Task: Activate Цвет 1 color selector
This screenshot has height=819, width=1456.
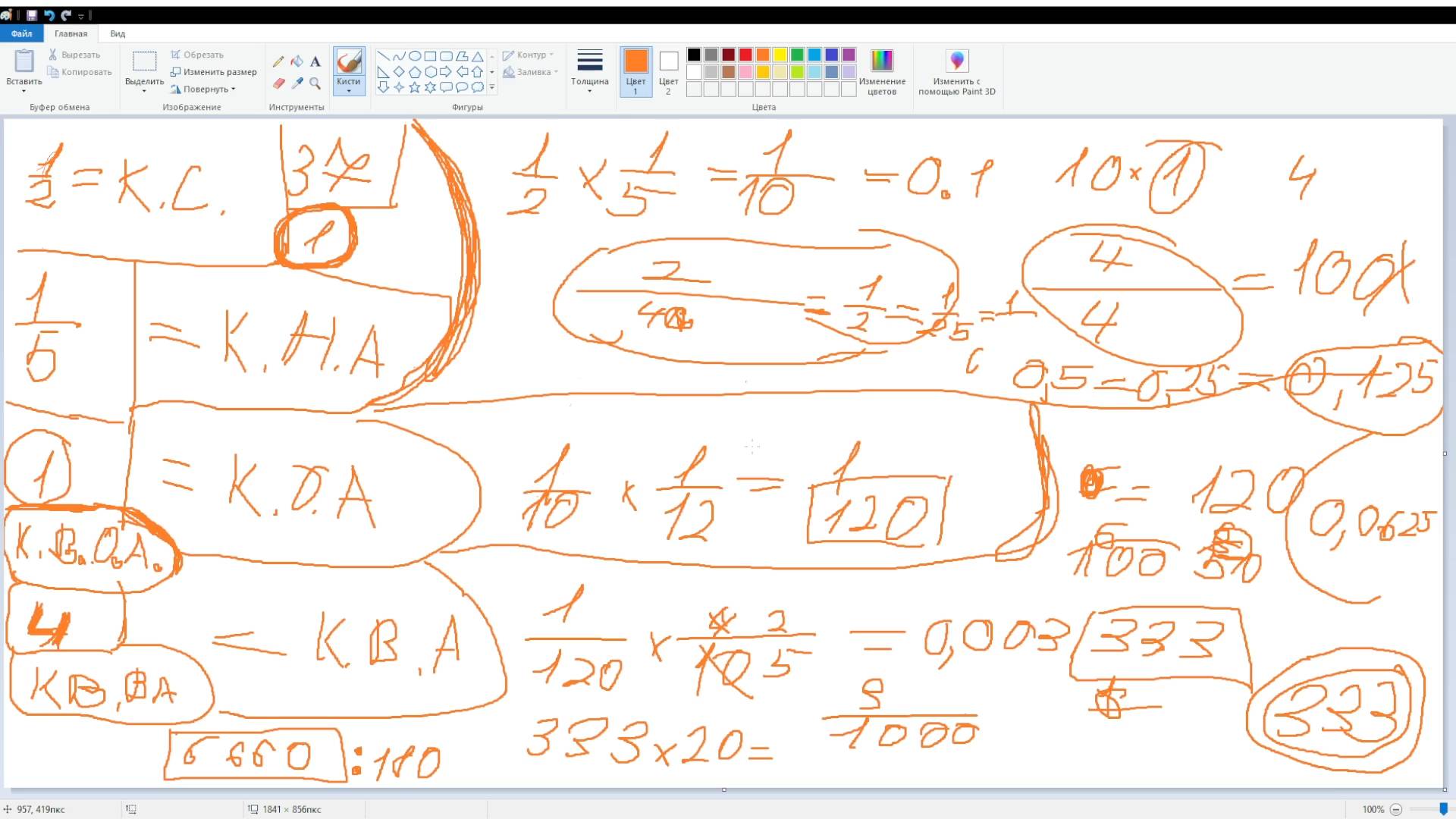Action: coord(635,71)
